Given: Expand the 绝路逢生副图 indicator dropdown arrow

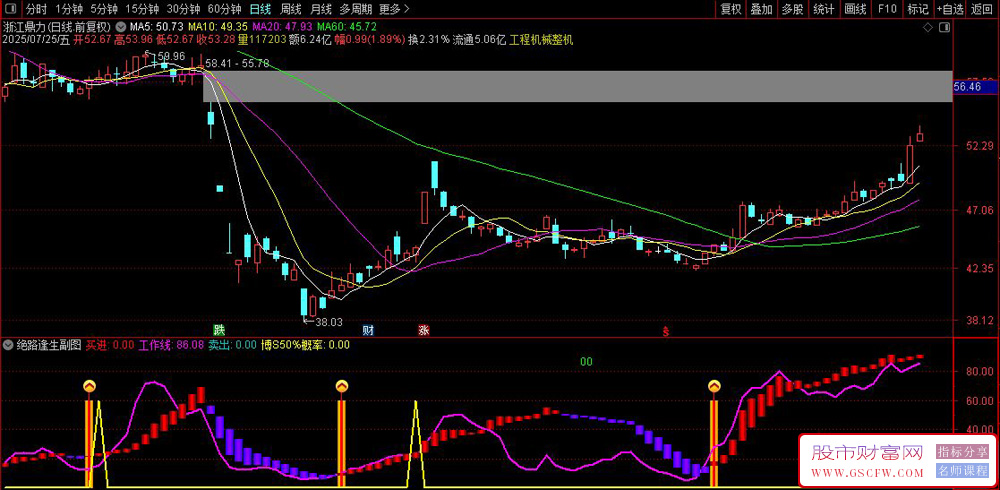Looking at the screenshot, I should (8, 345).
